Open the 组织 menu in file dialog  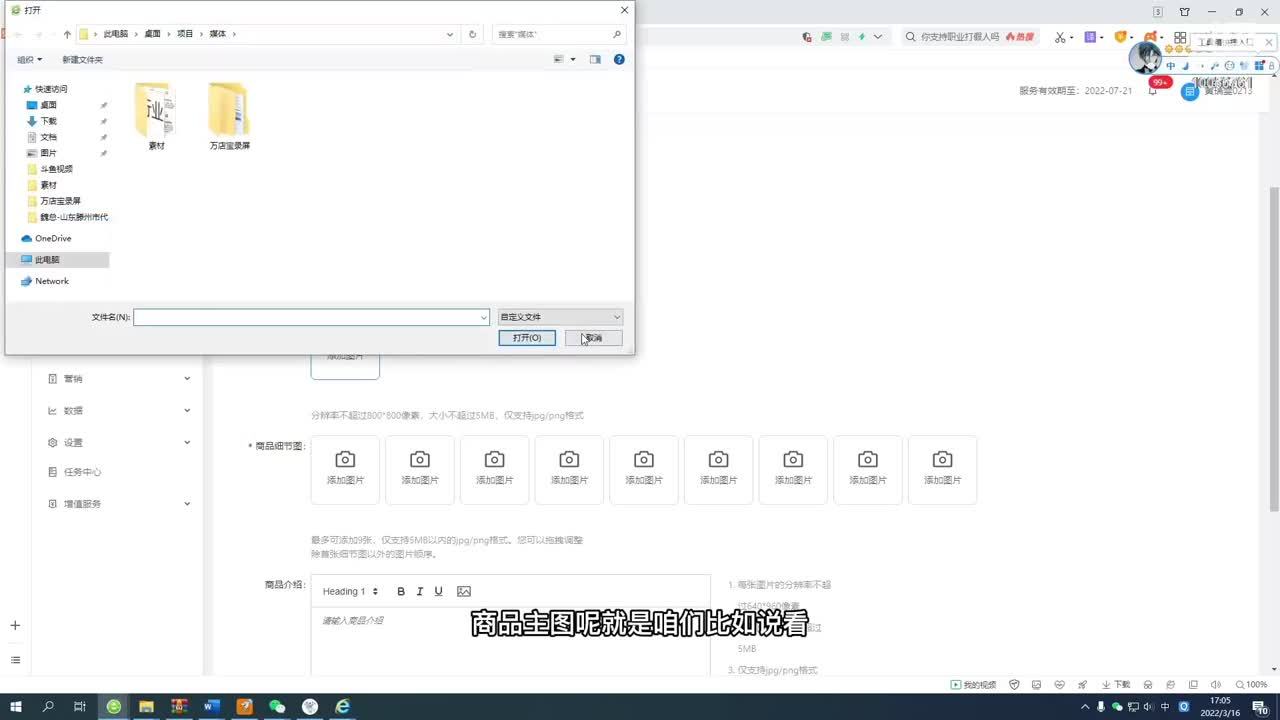point(29,60)
